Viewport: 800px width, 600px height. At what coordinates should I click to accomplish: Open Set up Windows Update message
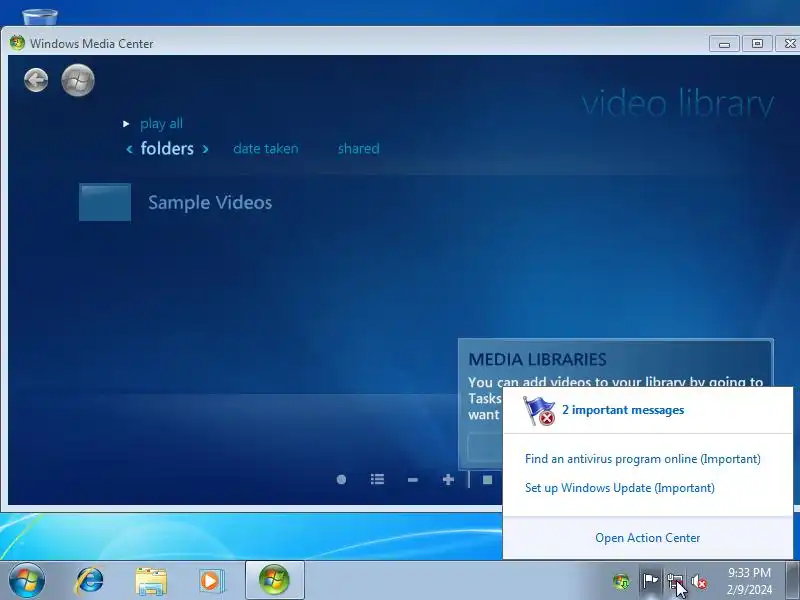pyautogui.click(x=619, y=488)
